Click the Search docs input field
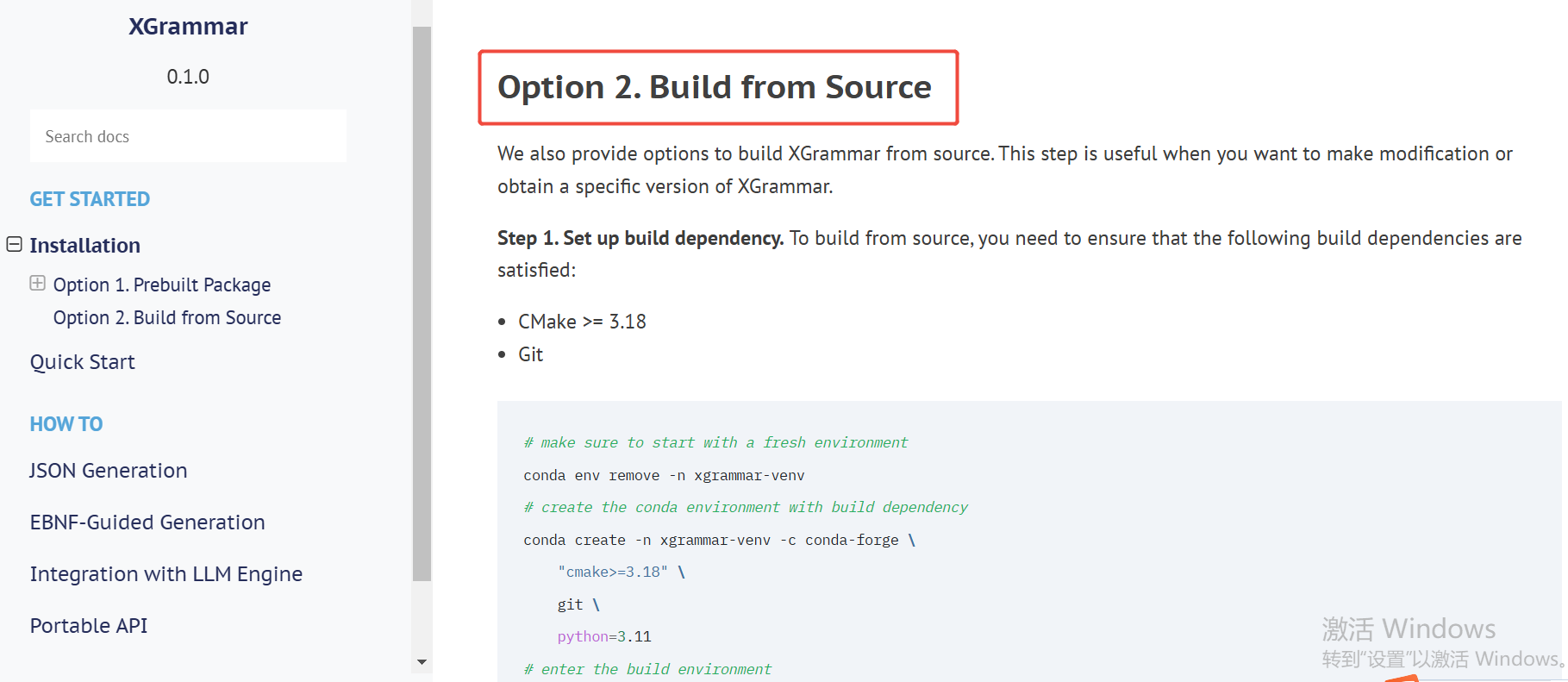The height and width of the screenshot is (682, 1568). pyautogui.click(x=188, y=136)
